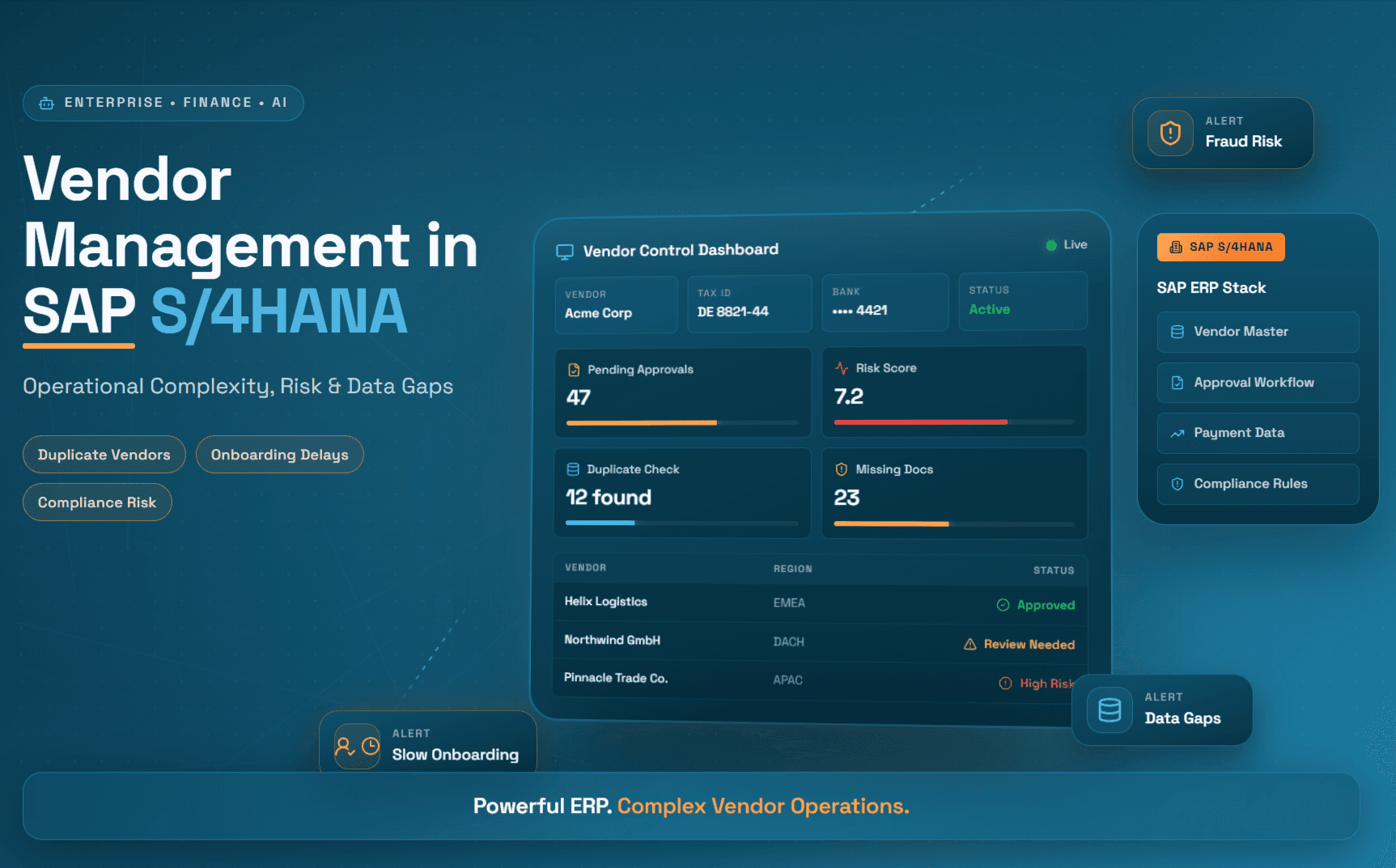Open the Fraud Risk alert card

(1223, 133)
